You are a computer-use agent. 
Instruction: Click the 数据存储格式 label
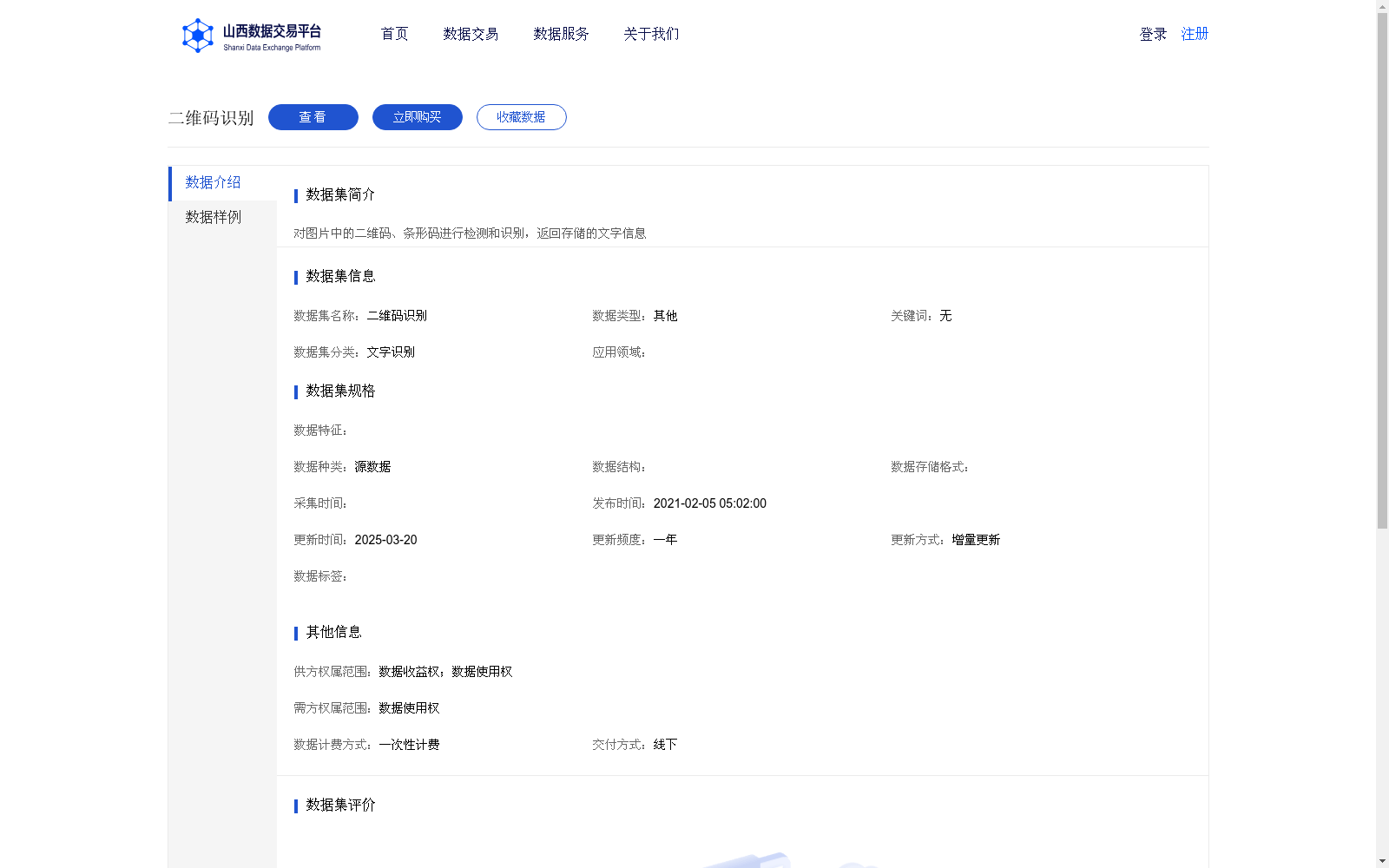930,467
